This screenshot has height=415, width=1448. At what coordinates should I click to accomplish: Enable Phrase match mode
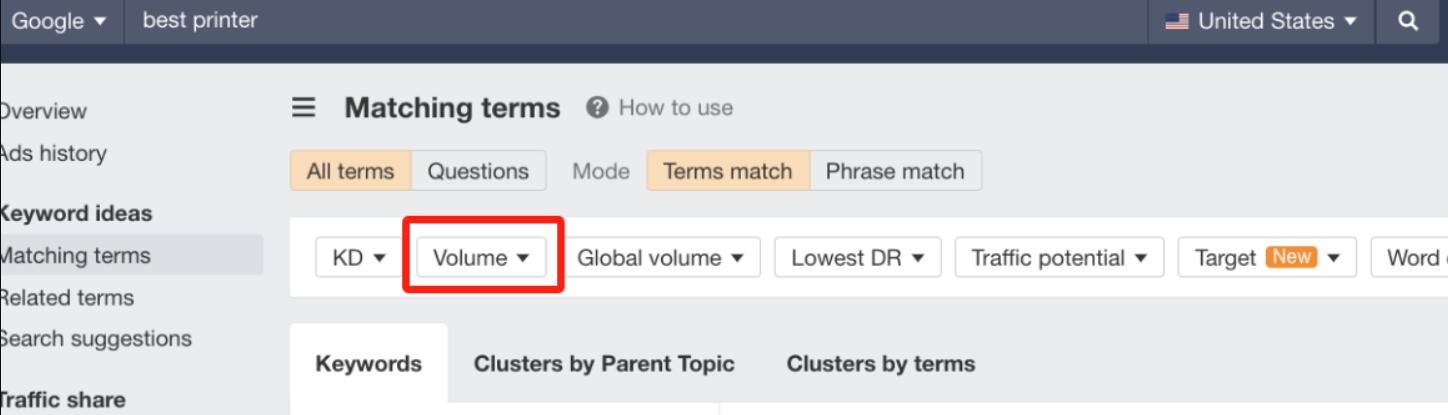(895, 171)
